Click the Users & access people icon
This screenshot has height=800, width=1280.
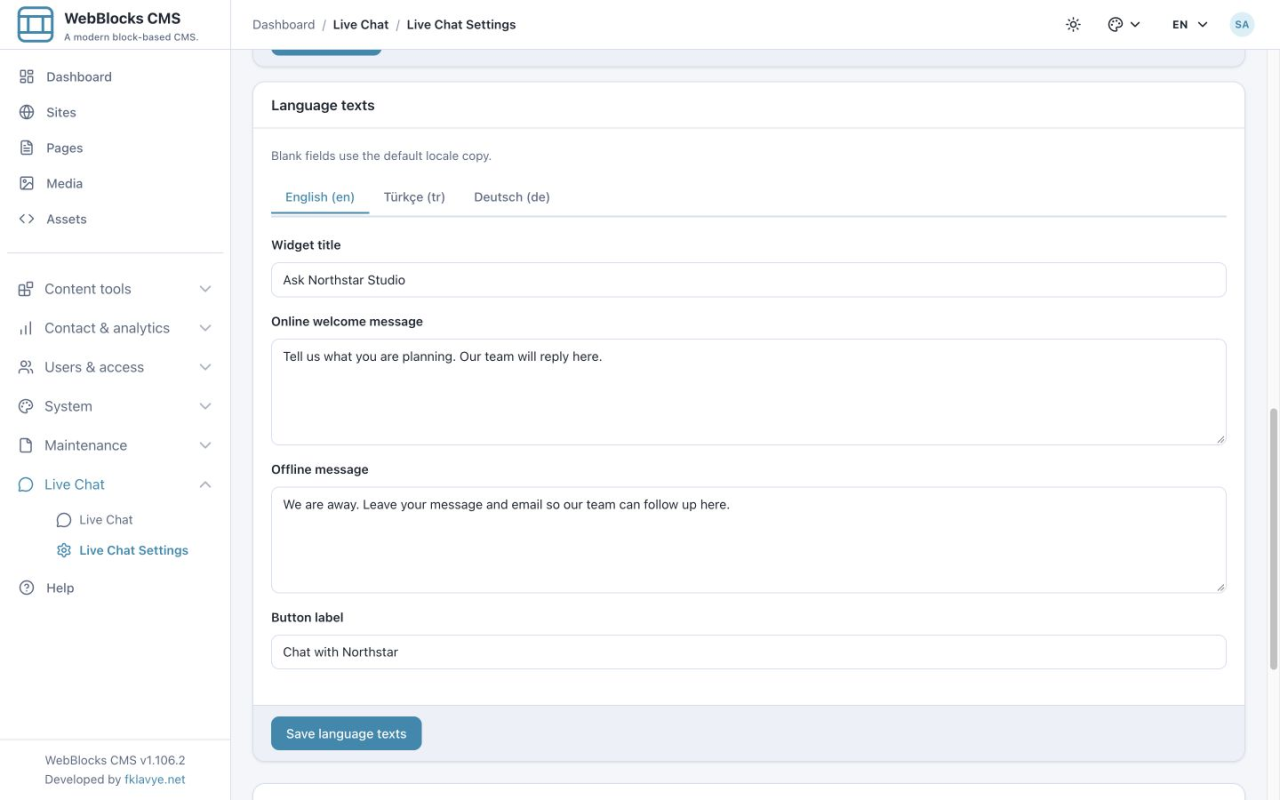coord(26,367)
